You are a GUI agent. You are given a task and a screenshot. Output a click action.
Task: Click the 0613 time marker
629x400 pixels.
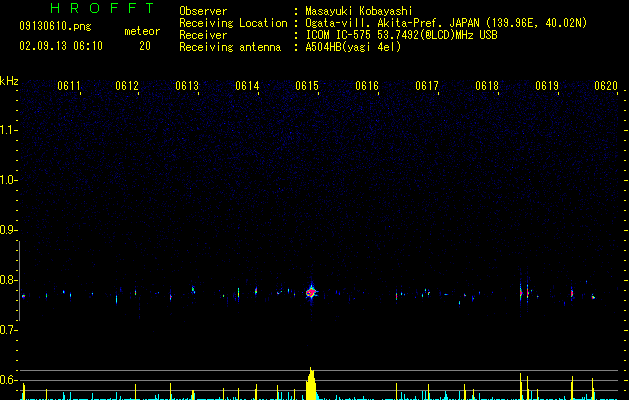point(187,86)
